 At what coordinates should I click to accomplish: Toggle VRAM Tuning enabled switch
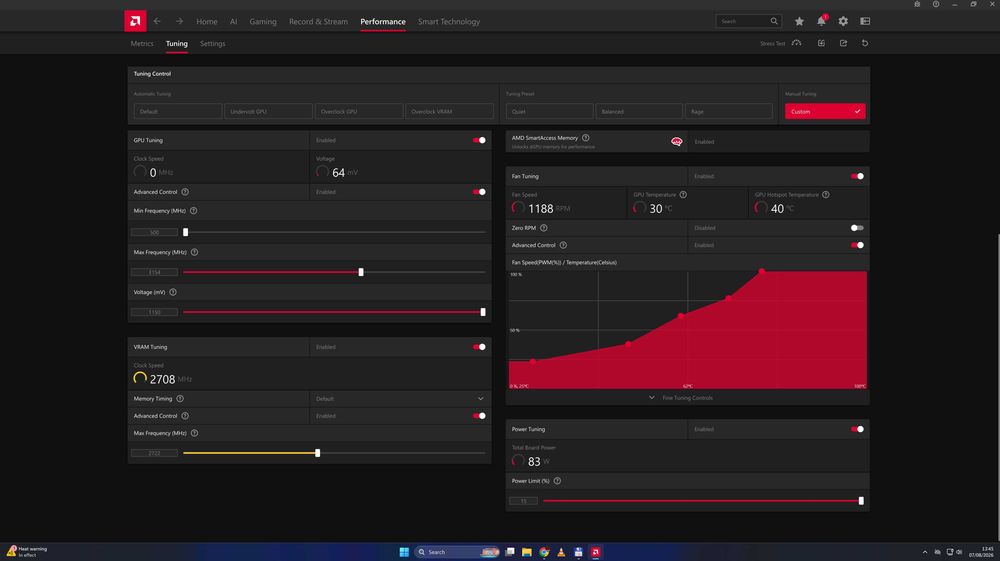click(x=479, y=347)
